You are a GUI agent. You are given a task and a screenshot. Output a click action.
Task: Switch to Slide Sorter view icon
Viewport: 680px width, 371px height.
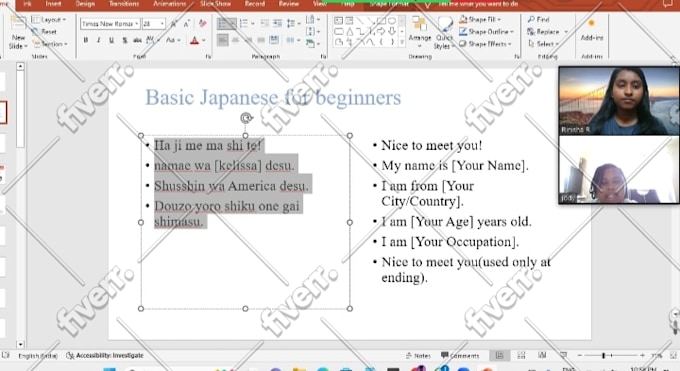(521, 355)
